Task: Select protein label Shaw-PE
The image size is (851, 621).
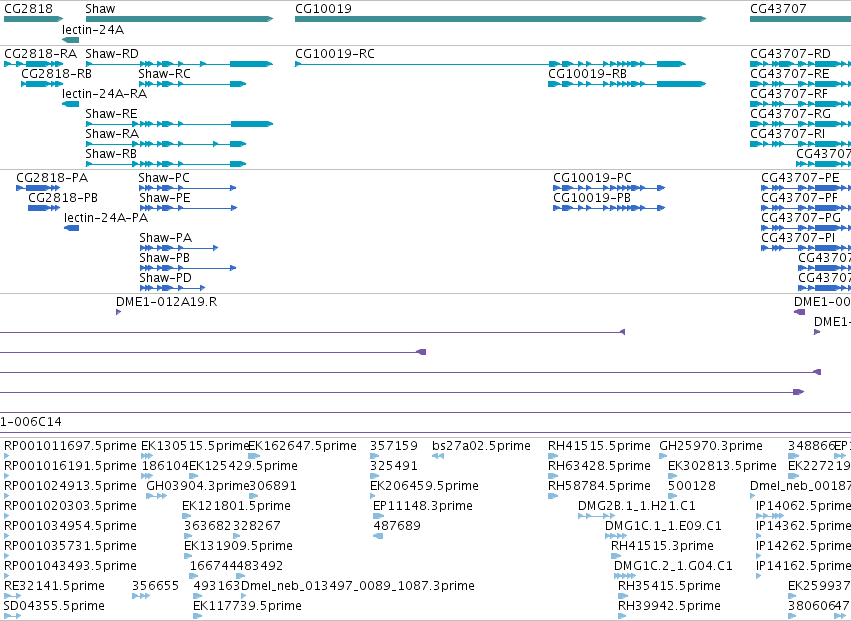Action: [164, 198]
